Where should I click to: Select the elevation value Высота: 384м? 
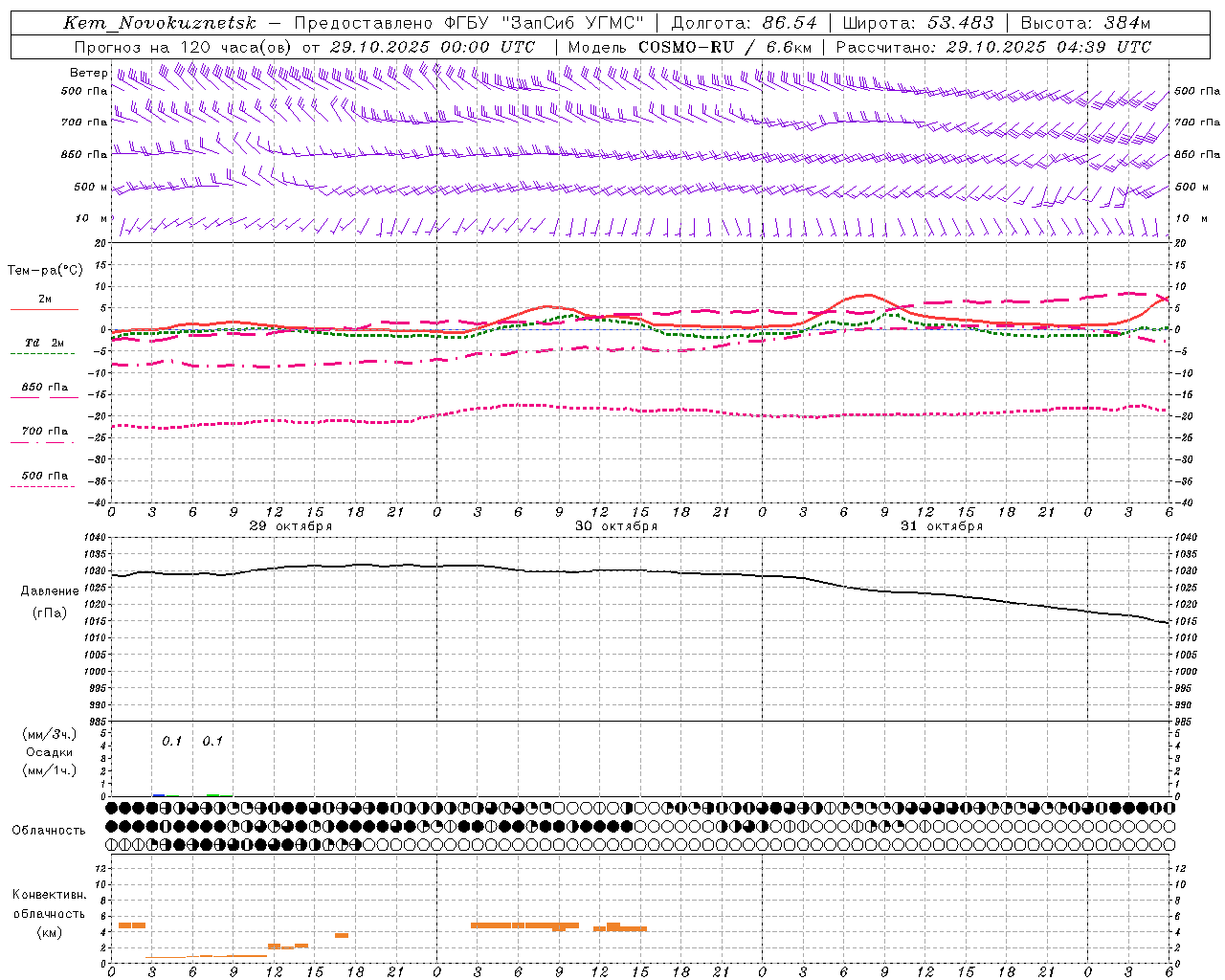click(x=1085, y=23)
